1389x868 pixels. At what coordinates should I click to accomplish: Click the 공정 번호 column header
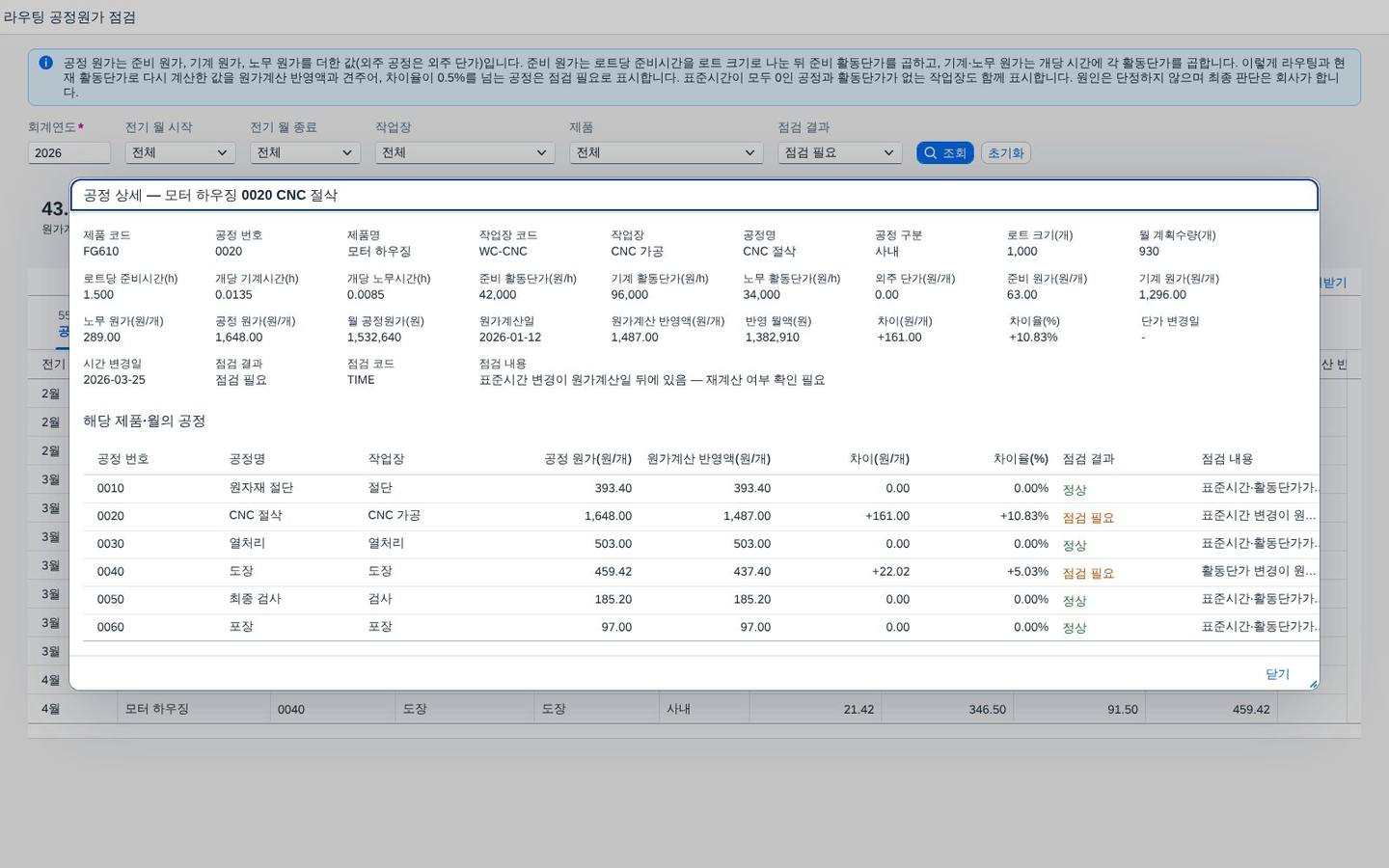(x=123, y=459)
